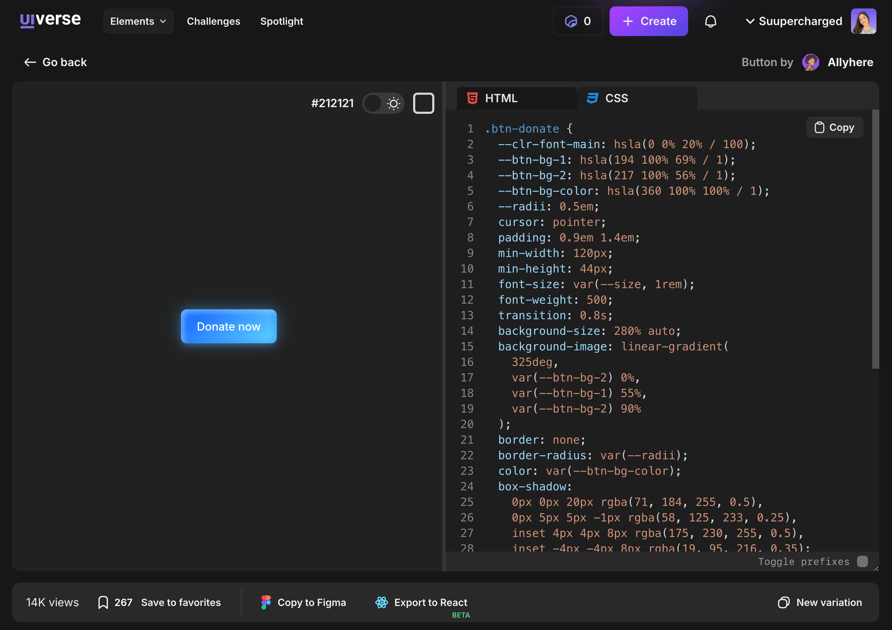Click the CSS logo icon

click(x=595, y=98)
